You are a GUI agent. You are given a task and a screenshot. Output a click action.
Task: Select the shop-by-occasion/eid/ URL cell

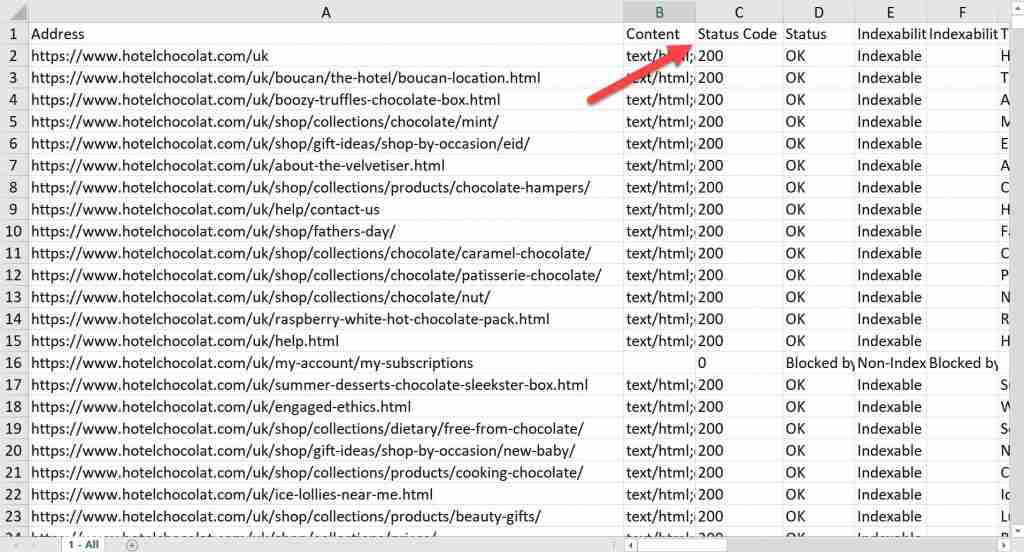[325, 144]
